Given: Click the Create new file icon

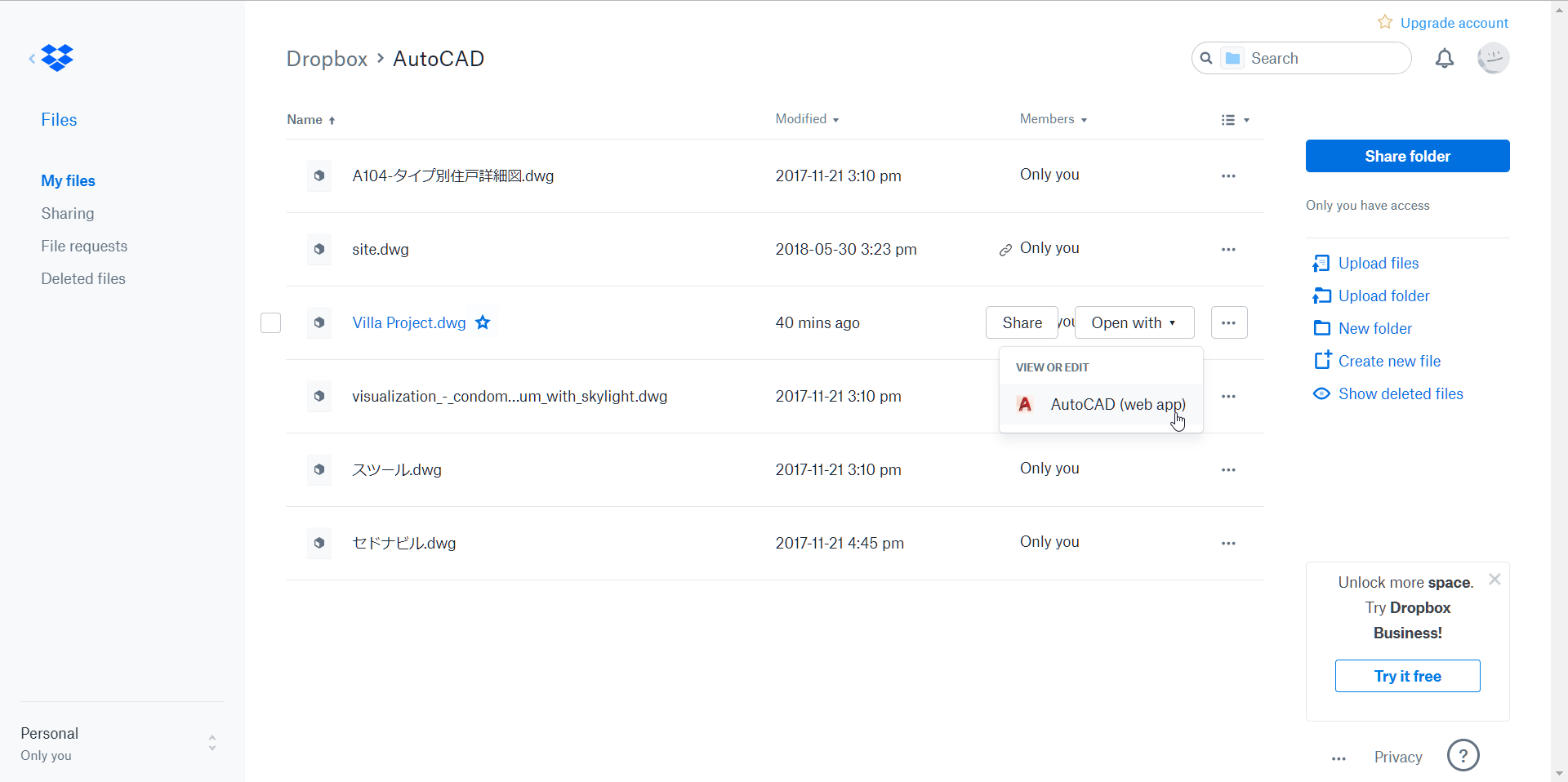Looking at the screenshot, I should tap(1322, 360).
